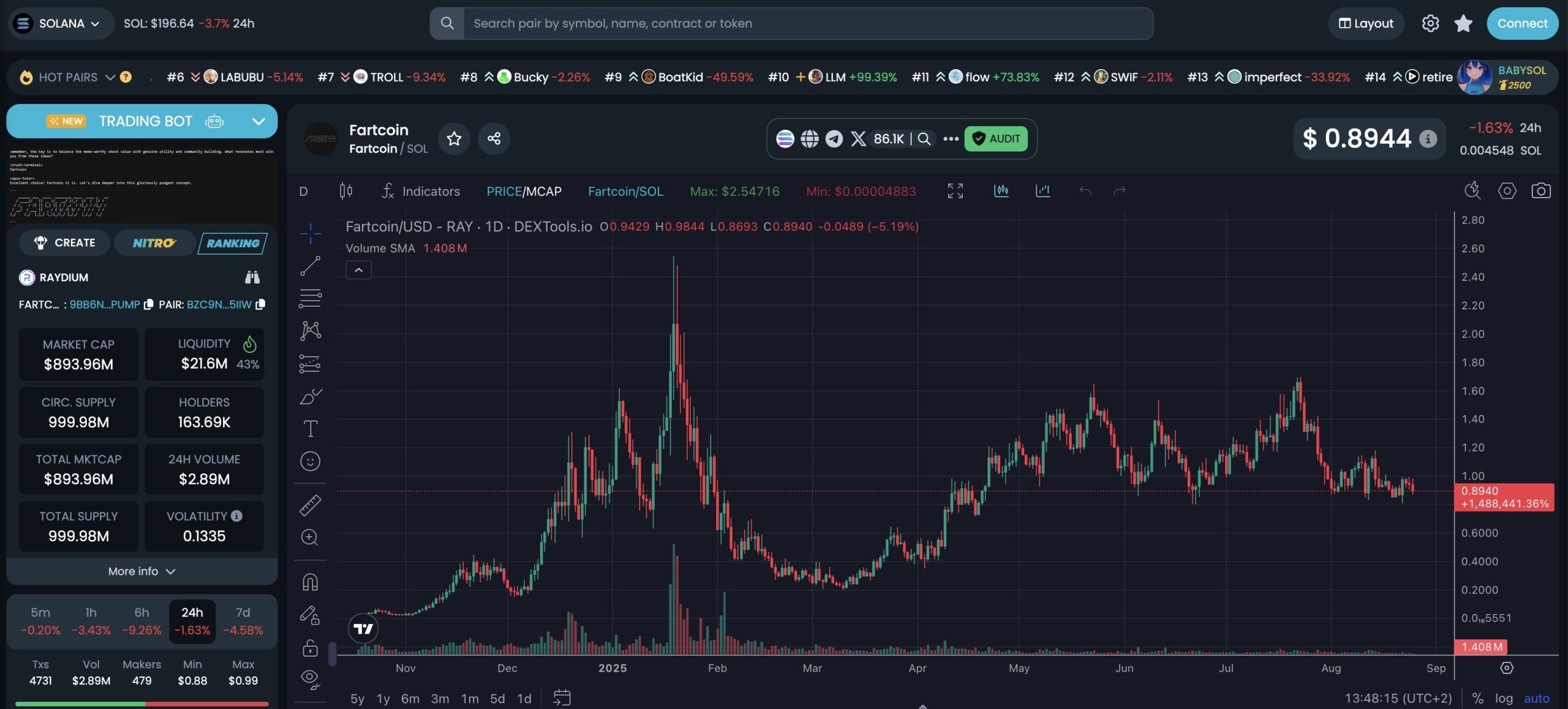This screenshot has height=709, width=1568.
Task: Open the X Twitter profile link
Action: 859,139
